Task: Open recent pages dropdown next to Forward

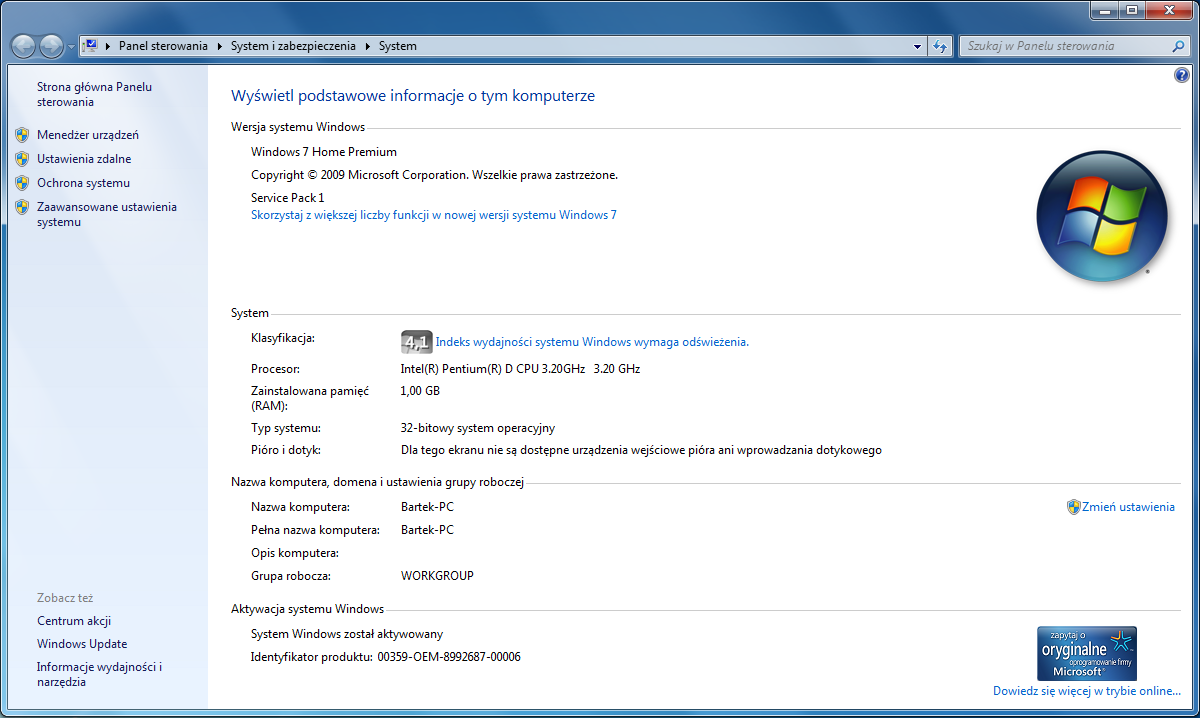Action: click(x=70, y=47)
